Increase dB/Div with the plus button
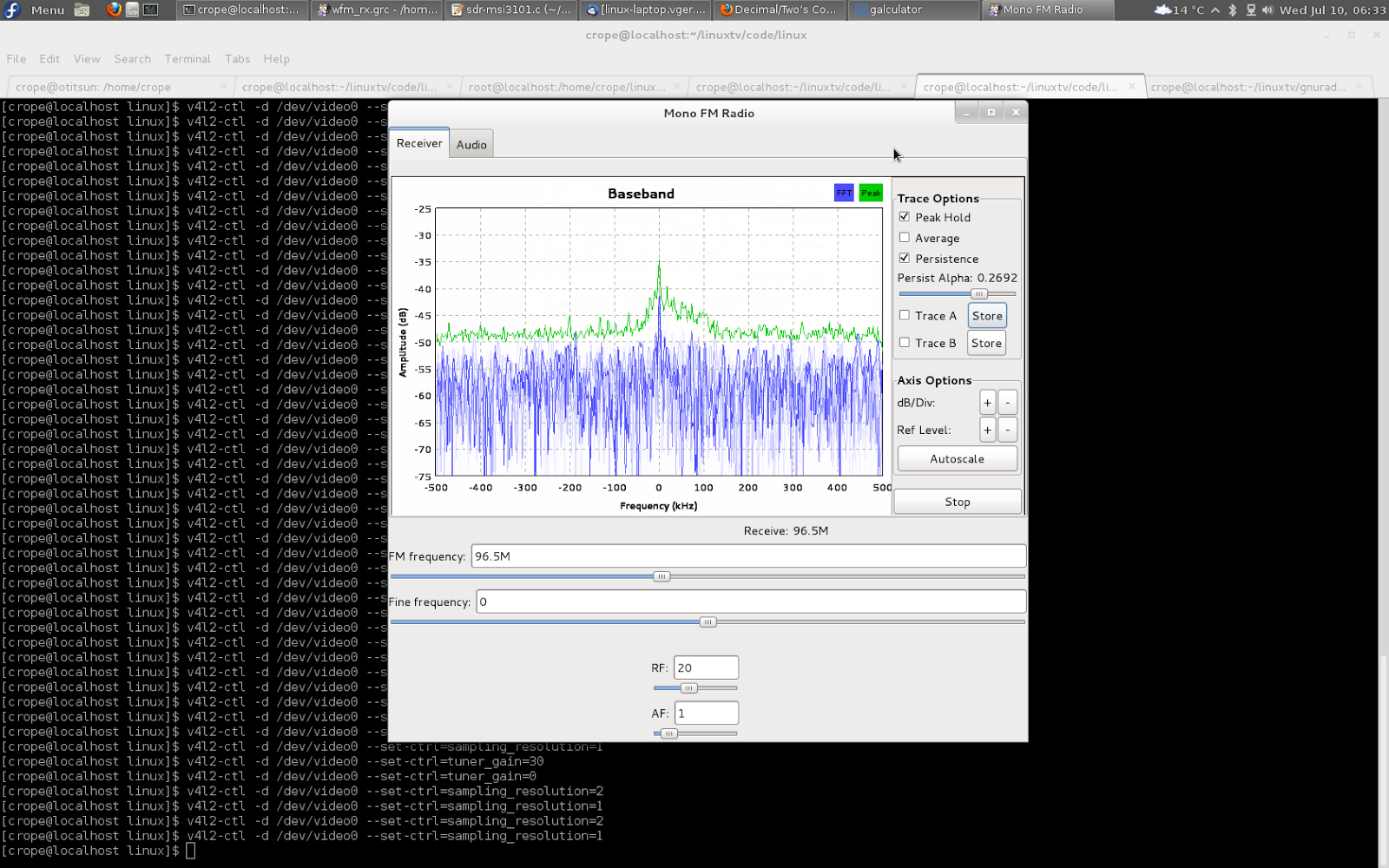This screenshot has width=1389, height=868. (x=987, y=403)
